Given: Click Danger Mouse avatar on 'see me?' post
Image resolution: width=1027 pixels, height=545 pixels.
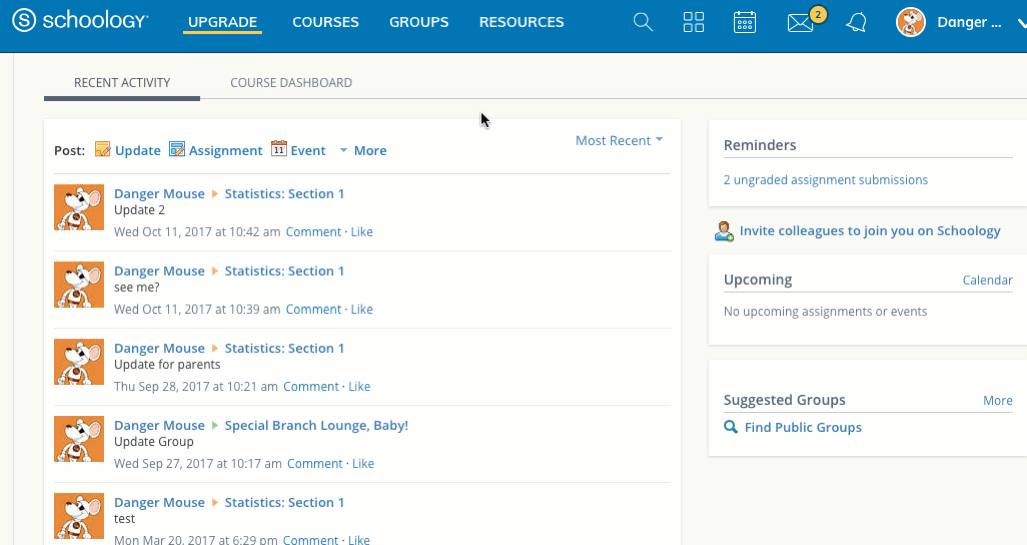Looking at the screenshot, I should point(79,285).
